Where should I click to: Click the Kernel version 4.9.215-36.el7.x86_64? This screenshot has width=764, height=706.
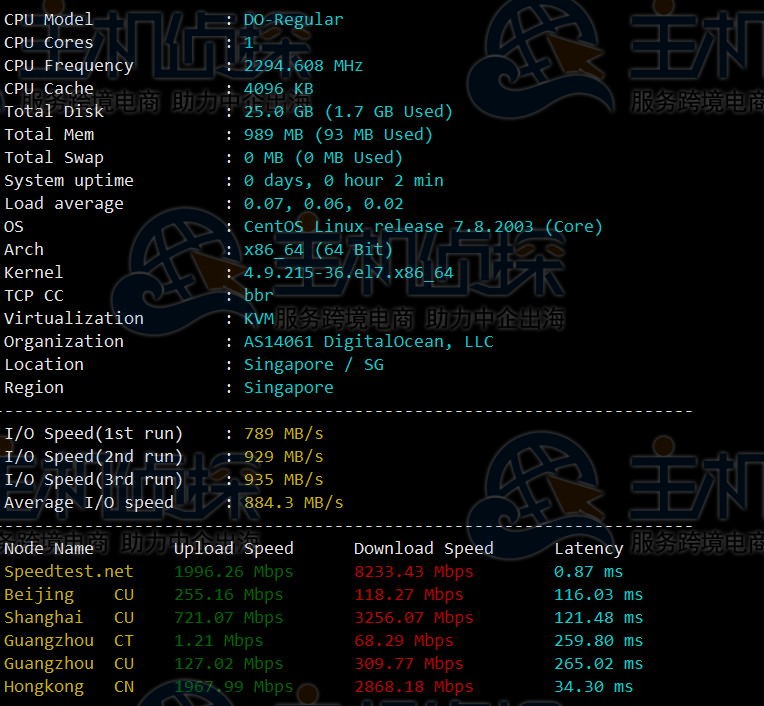point(348,273)
